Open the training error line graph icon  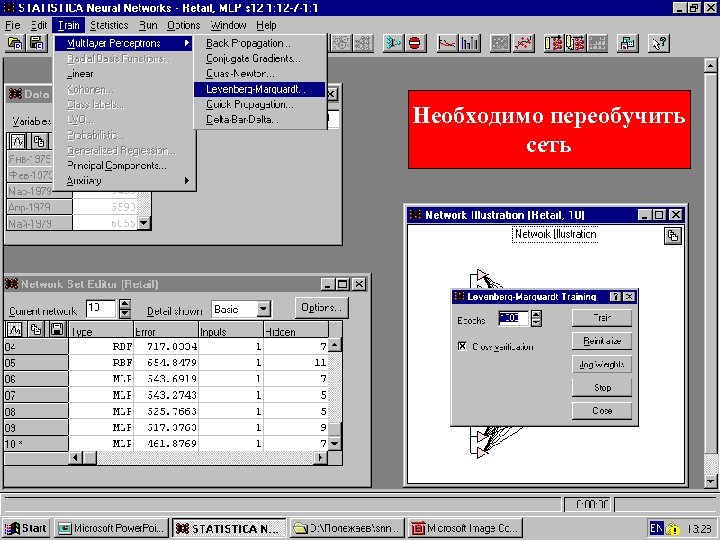pyautogui.click(x=447, y=44)
